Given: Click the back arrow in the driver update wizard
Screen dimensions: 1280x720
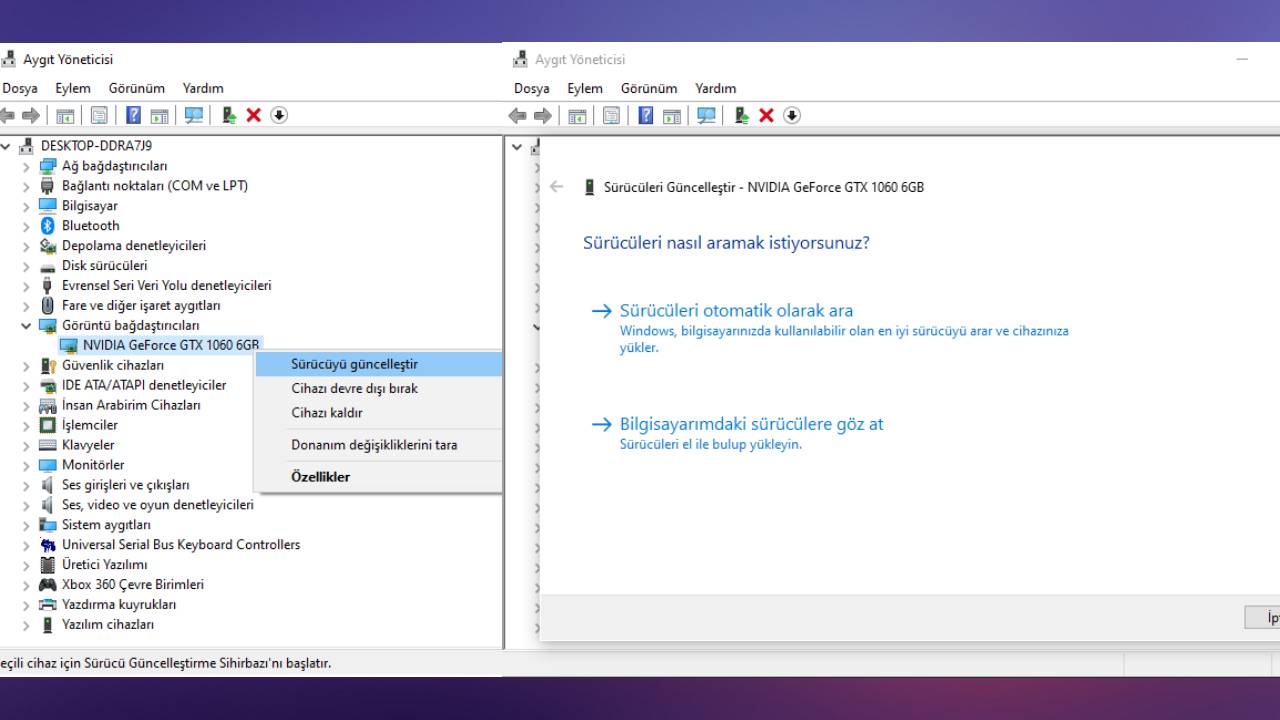Looking at the screenshot, I should 558,187.
